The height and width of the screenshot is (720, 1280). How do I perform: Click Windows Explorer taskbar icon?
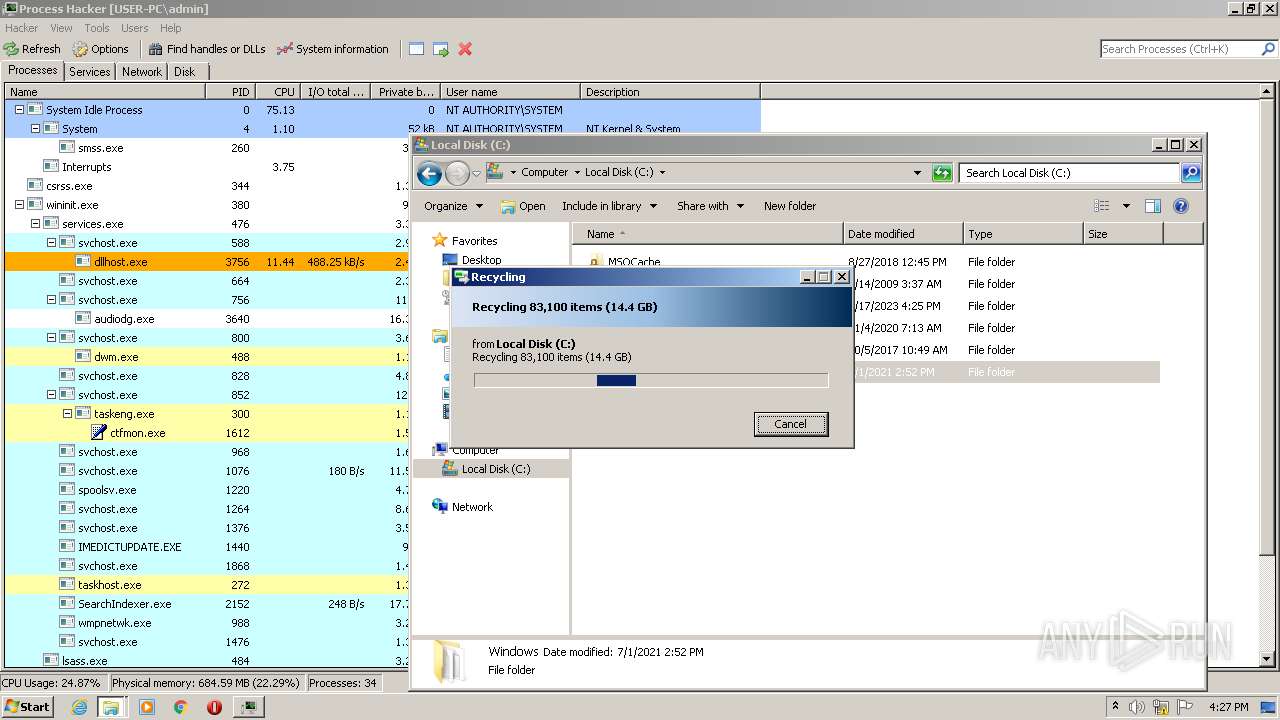point(111,707)
